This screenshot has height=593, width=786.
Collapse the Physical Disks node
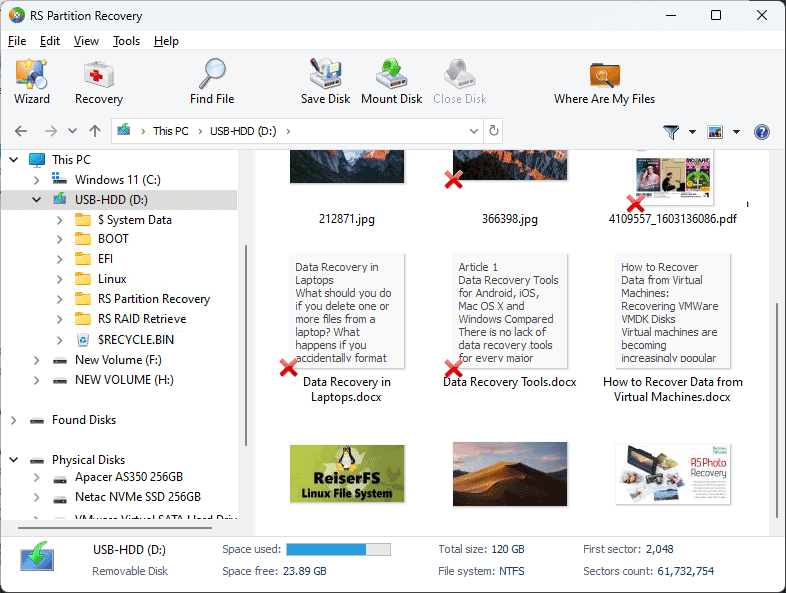pos(14,460)
